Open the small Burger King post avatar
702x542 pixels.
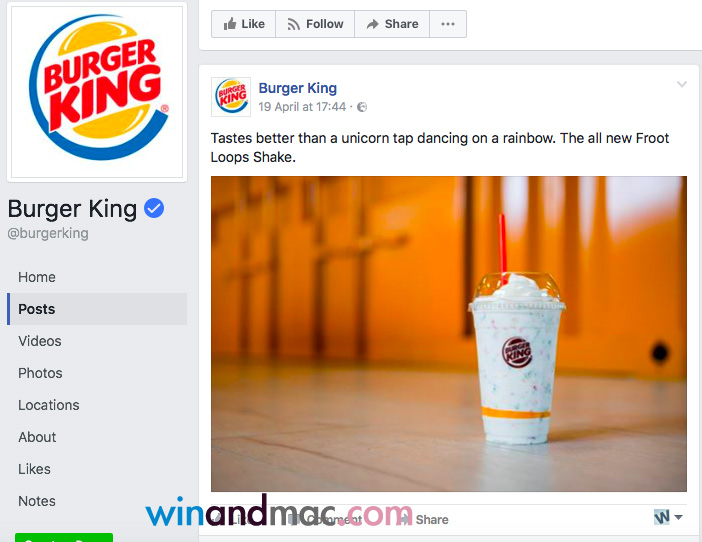point(231,97)
